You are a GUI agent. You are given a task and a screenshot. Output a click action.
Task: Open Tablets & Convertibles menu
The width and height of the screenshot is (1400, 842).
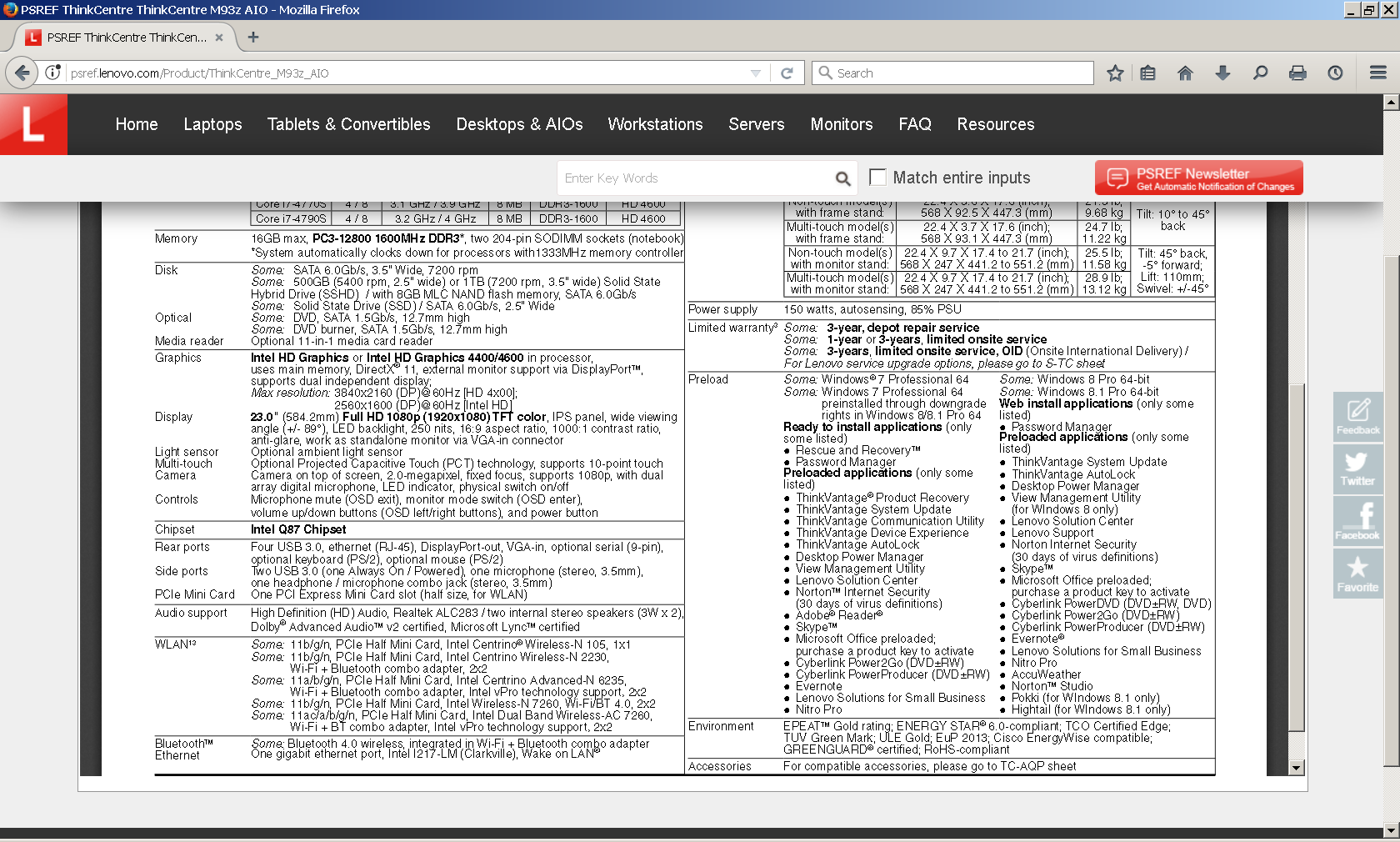(348, 124)
